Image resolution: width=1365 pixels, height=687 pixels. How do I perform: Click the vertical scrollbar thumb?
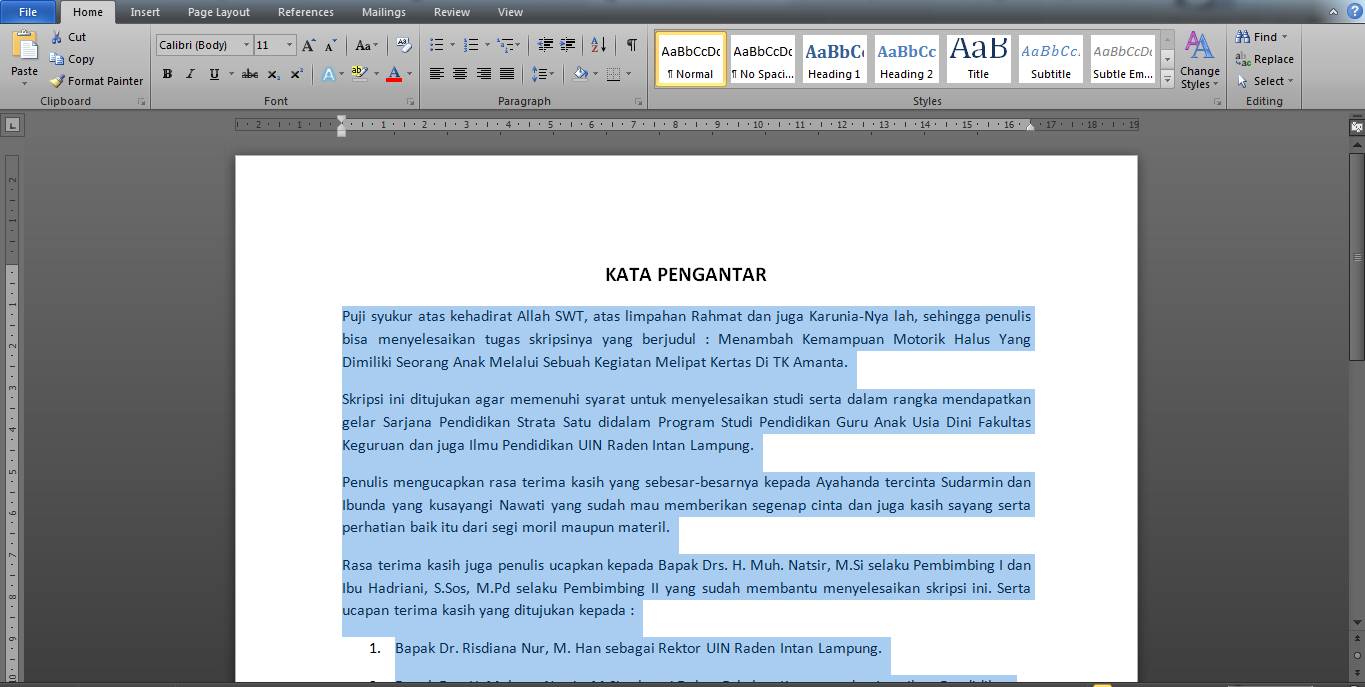(1356, 255)
